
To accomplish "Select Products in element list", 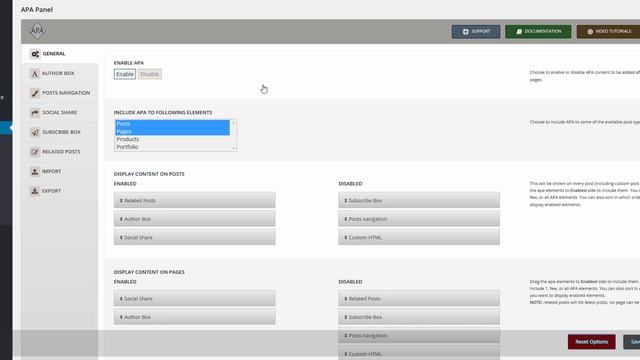I will (x=173, y=139).
